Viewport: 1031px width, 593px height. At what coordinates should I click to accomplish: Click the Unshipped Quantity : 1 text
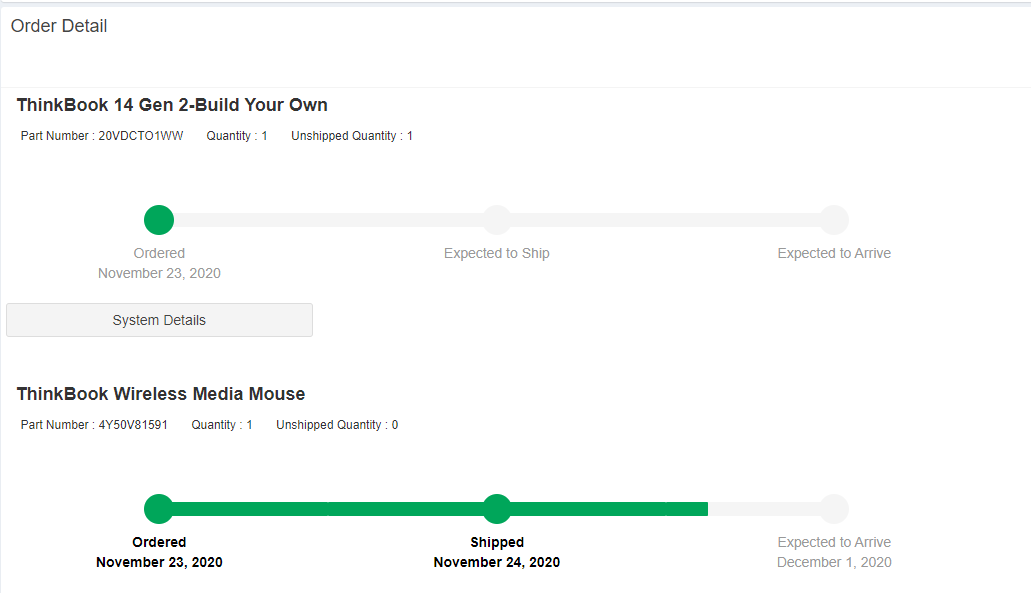352,136
